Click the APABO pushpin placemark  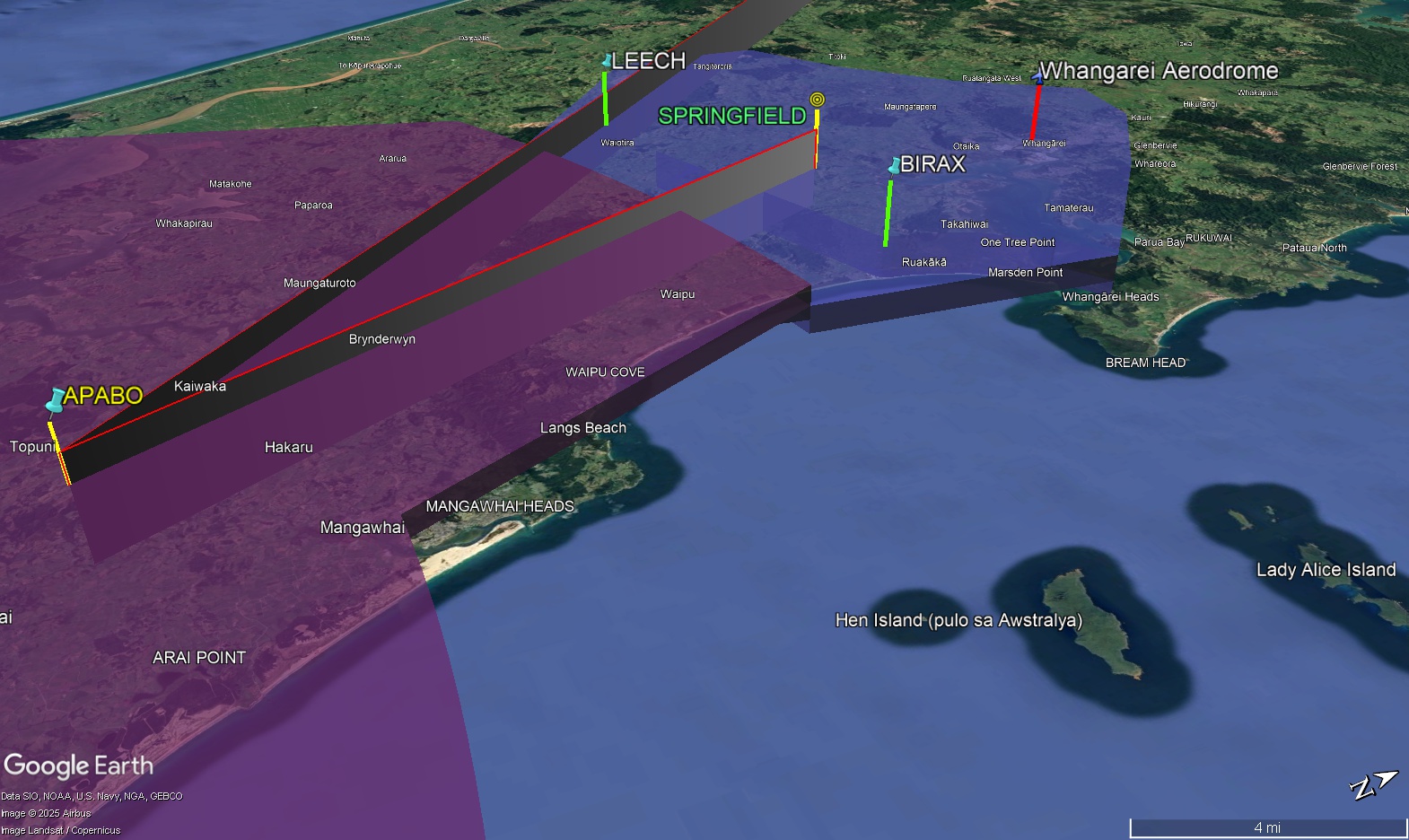(x=56, y=400)
